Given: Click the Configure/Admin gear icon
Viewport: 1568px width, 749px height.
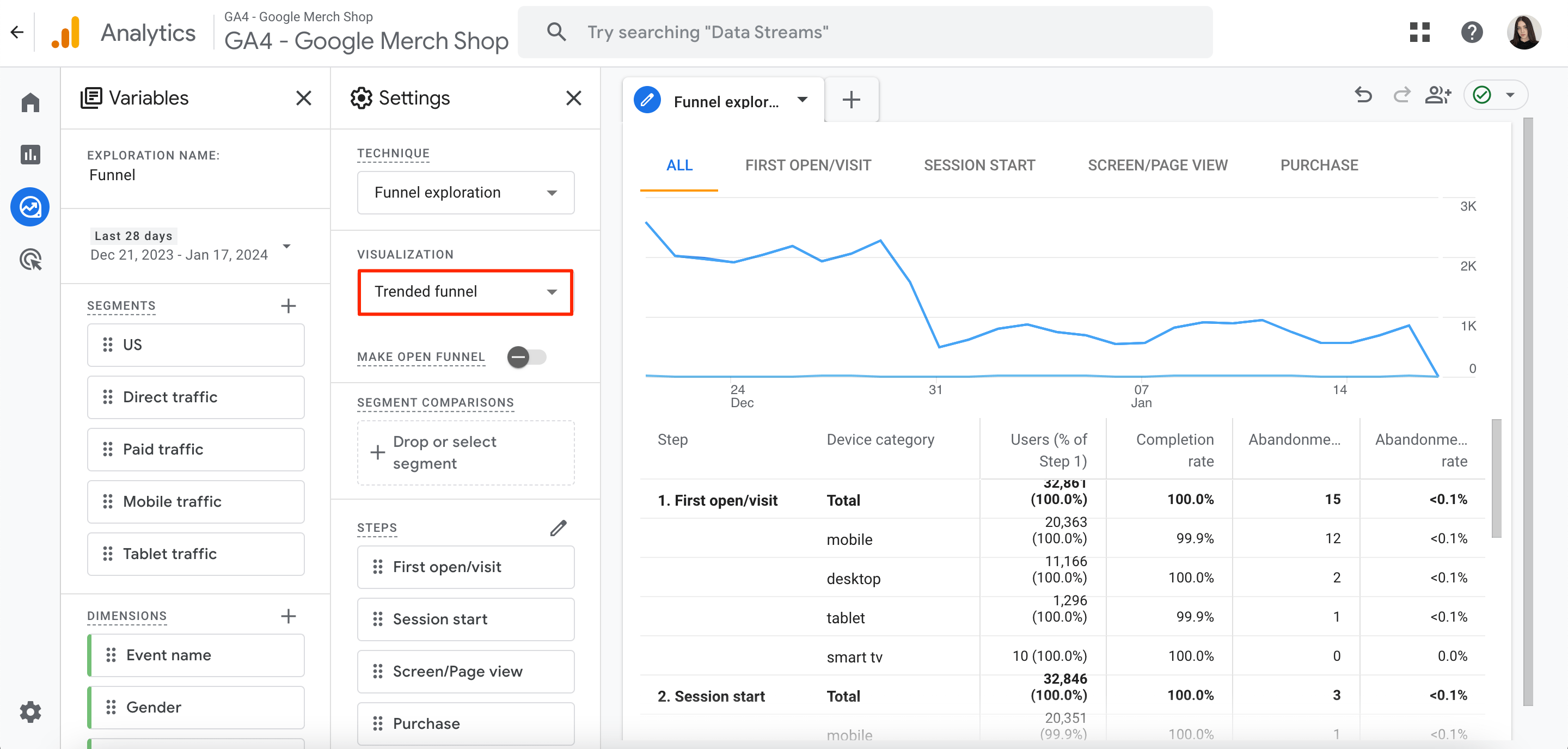Looking at the screenshot, I should pyautogui.click(x=29, y=711).
